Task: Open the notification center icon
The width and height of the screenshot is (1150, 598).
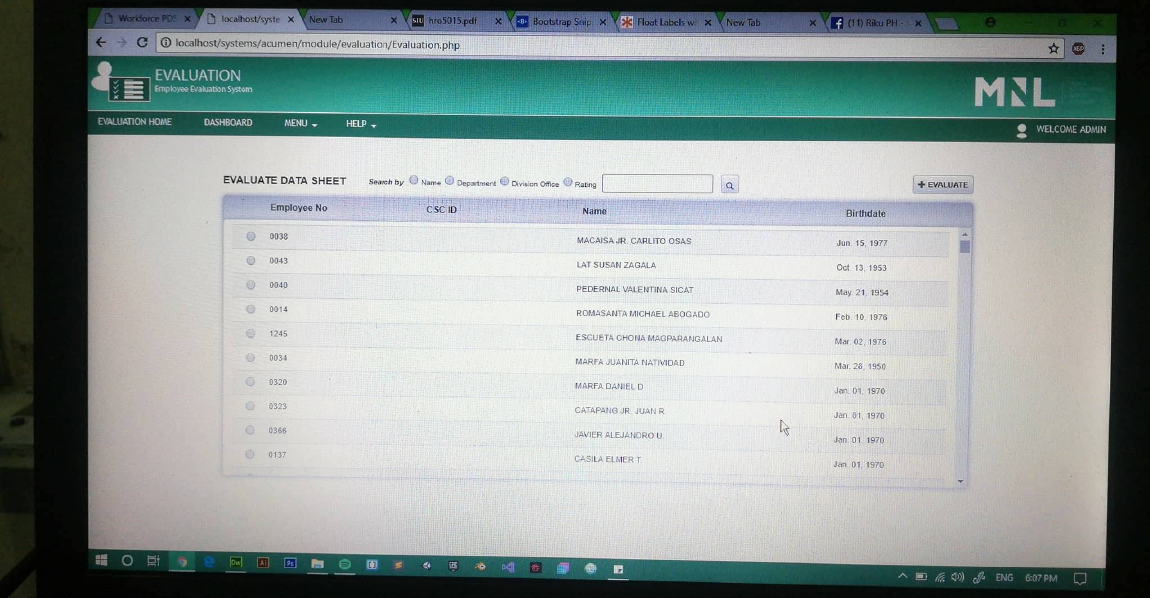Action: click(x=1080, y=579)
